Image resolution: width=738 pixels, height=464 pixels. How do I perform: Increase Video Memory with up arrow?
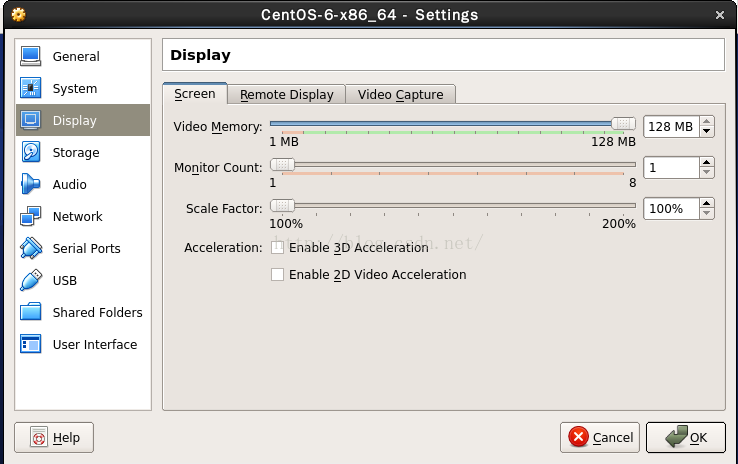click(x=706, y=121)
